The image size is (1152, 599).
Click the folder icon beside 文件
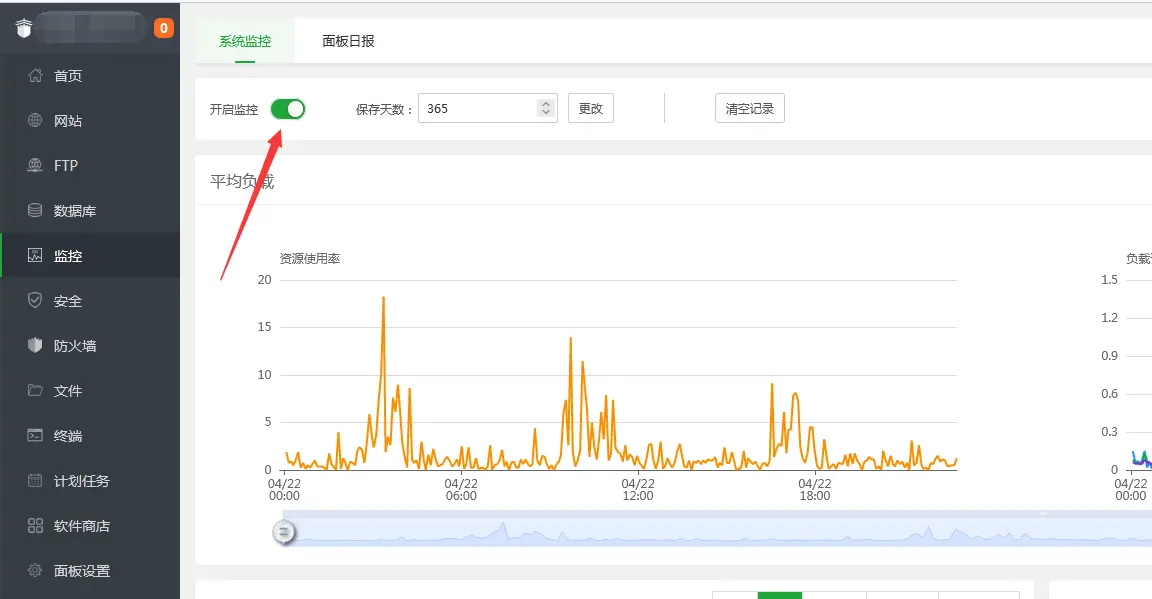pyautogui.click(x=35, y=390)
